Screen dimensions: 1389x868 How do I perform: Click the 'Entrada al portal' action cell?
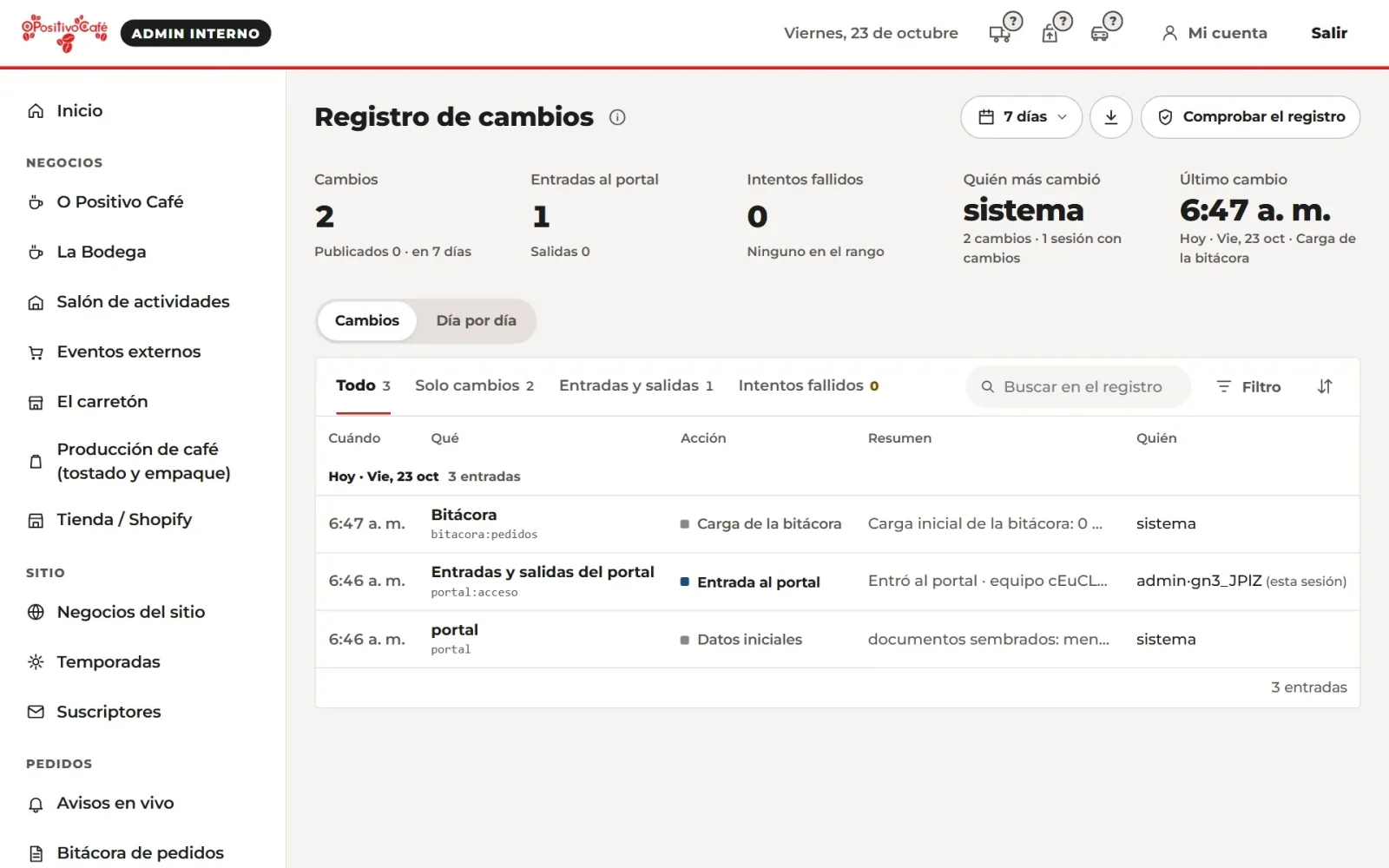[x=750, y=582]
